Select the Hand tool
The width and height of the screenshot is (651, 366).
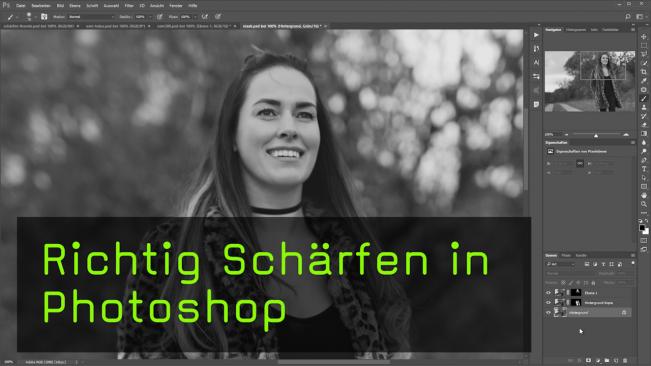coord(644,195)
